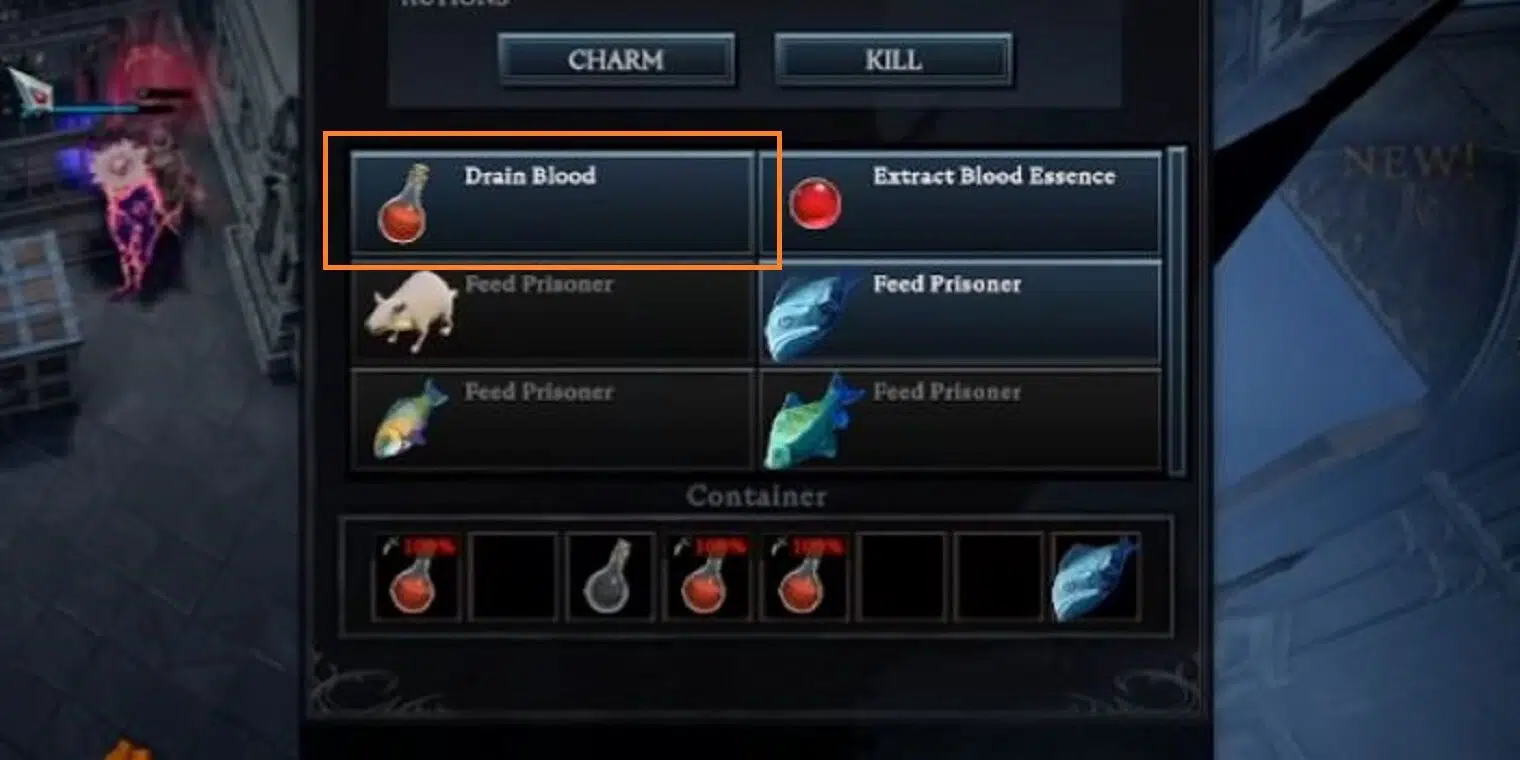Click the KILL button
1520x760 pixels.
(x=893, y=60)
